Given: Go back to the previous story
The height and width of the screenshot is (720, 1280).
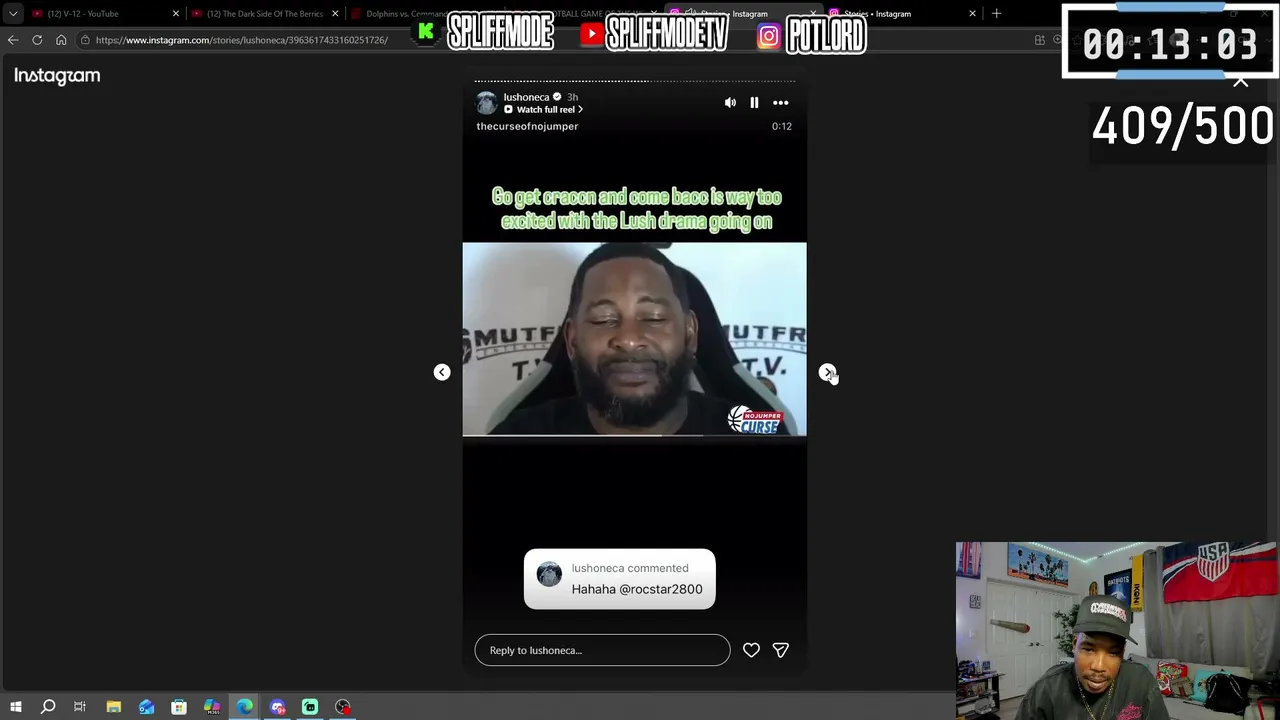Looking at the screenshot, I should point(442,372).
